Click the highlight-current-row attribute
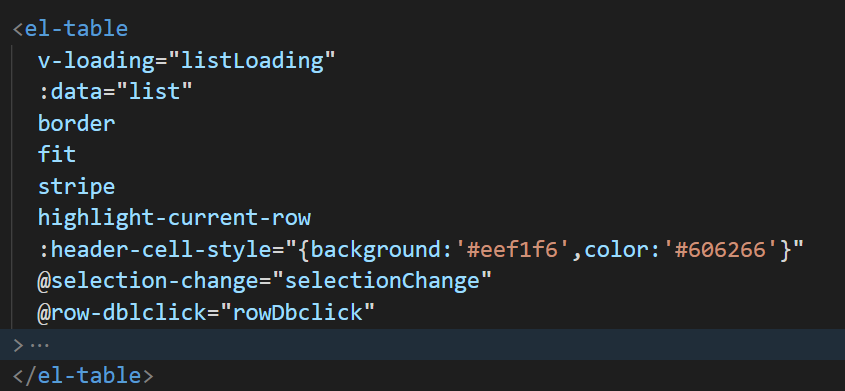Screen dimensions: 845x391 tap(174, 218)
